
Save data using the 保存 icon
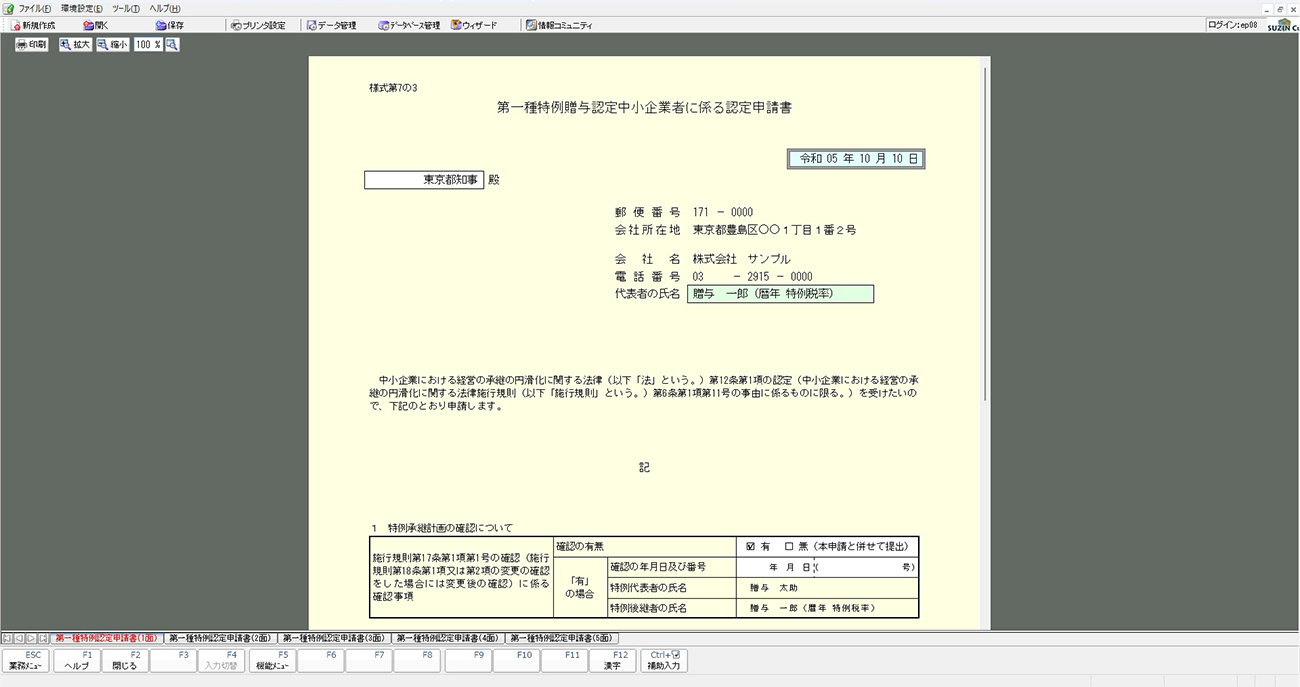point(169,25)
